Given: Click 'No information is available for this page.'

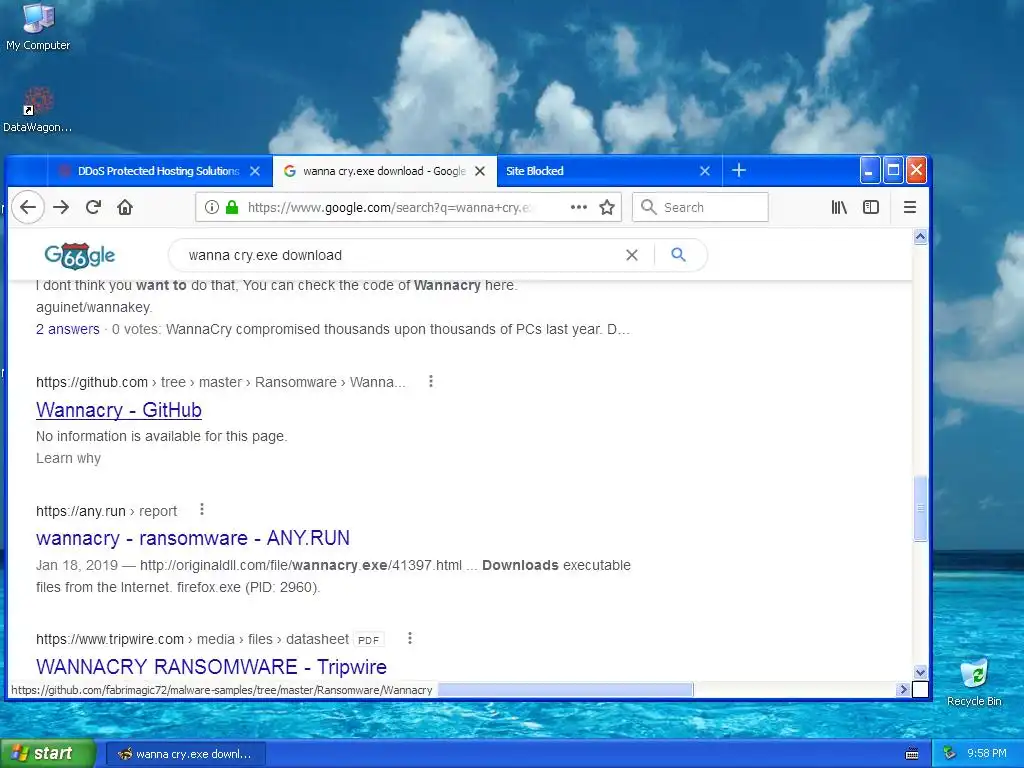Looking at the screenshot, I should pos(161,436).
